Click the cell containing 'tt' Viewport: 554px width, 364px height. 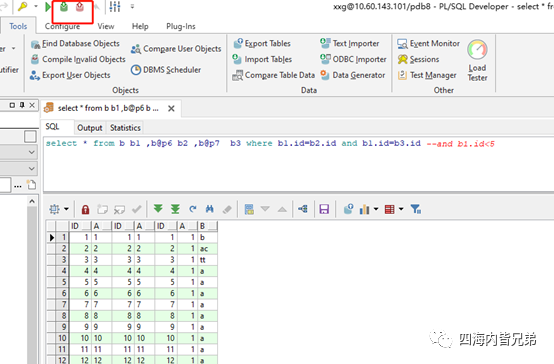click(207, 260)
